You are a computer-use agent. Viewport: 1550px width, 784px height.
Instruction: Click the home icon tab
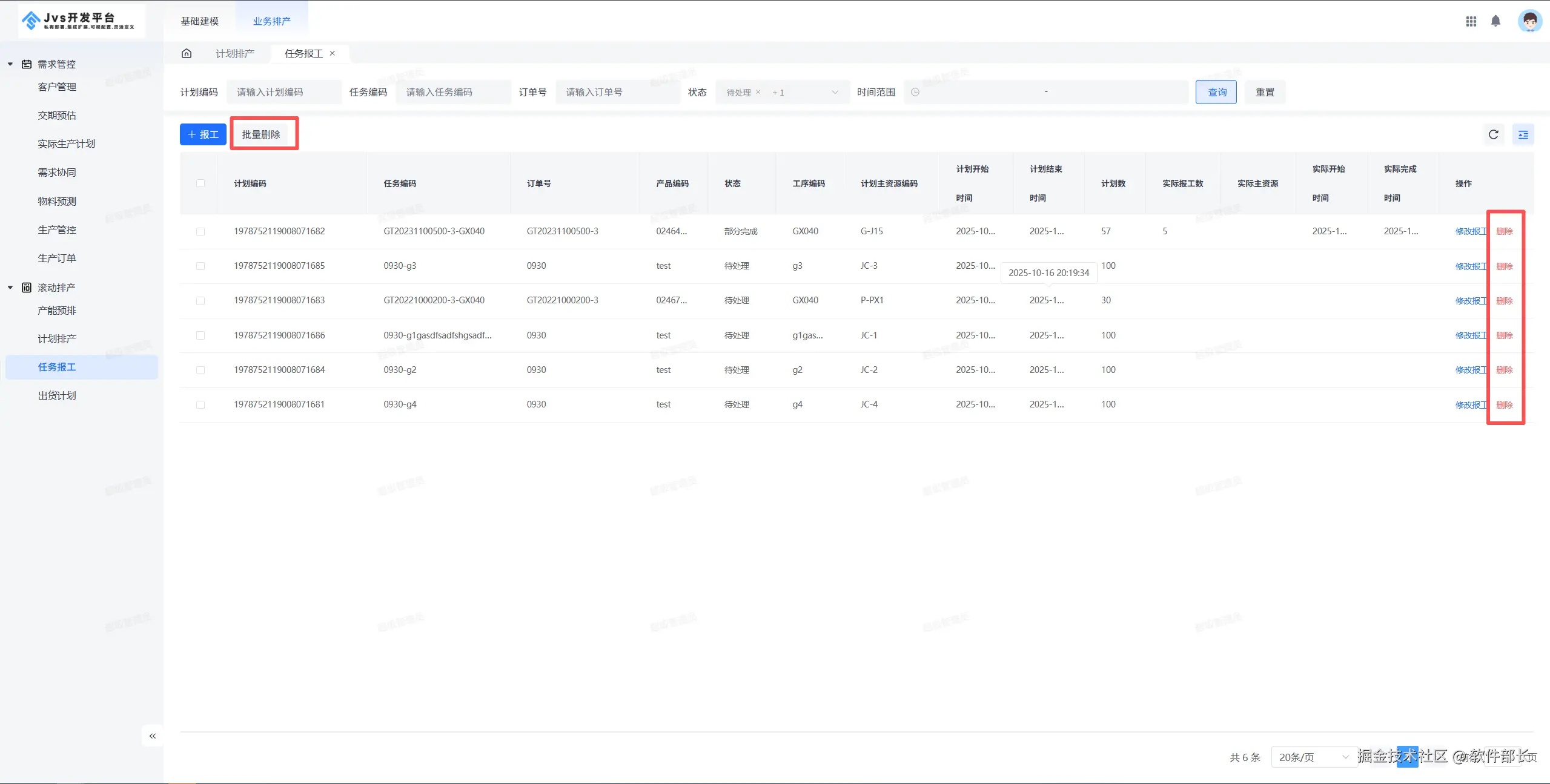point(187,53)
